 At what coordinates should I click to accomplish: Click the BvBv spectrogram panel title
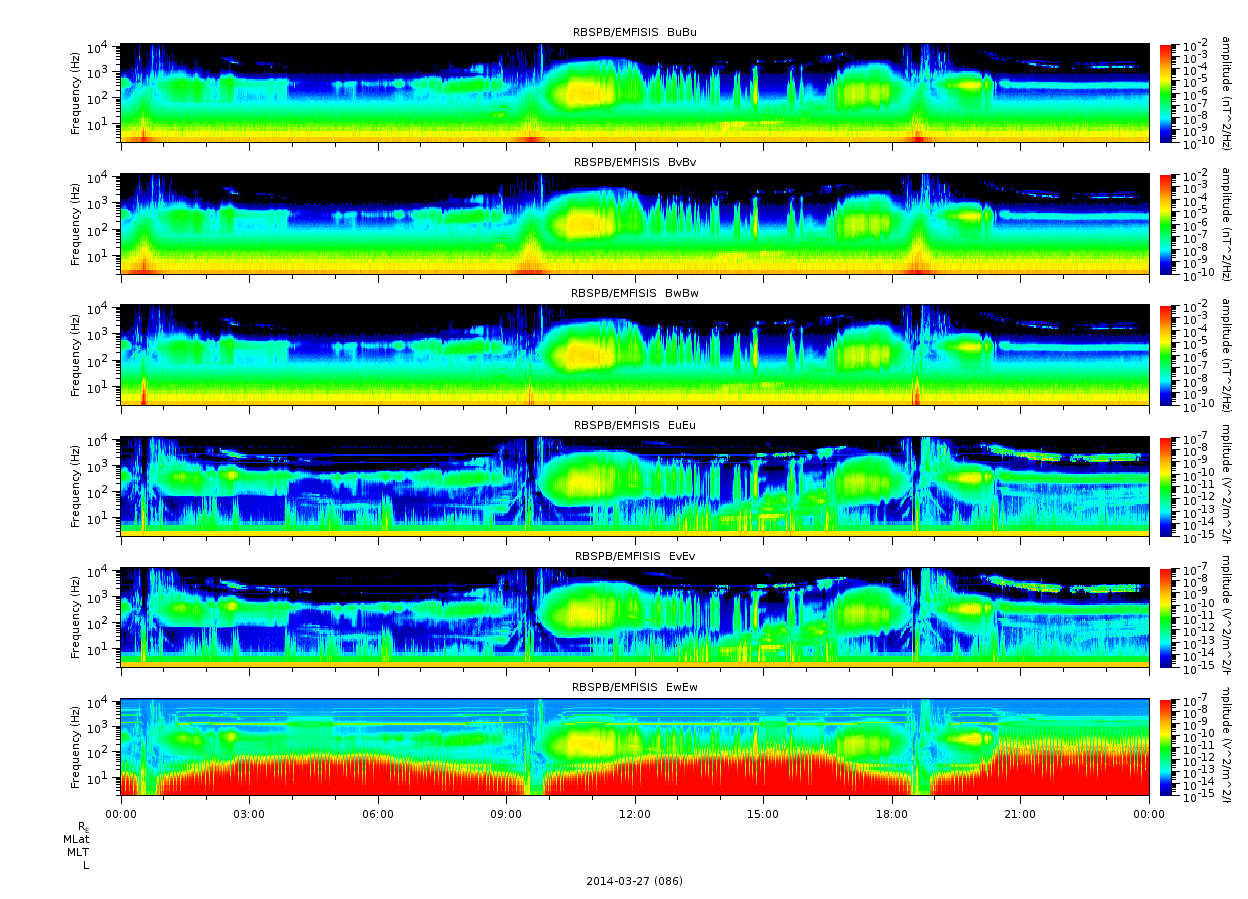pyautogui.click(x=634, y=163)
